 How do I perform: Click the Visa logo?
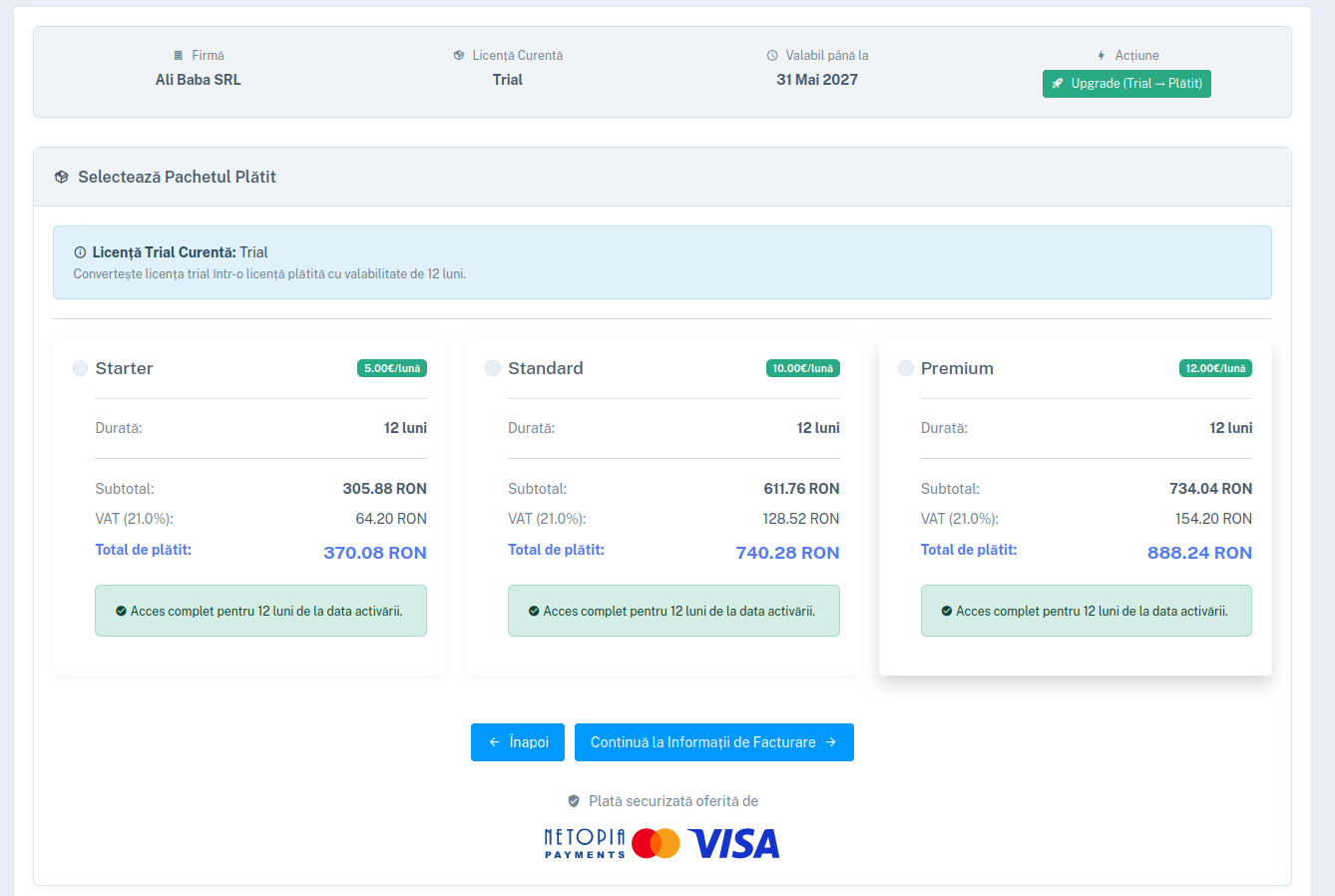(x=733, y=844)
